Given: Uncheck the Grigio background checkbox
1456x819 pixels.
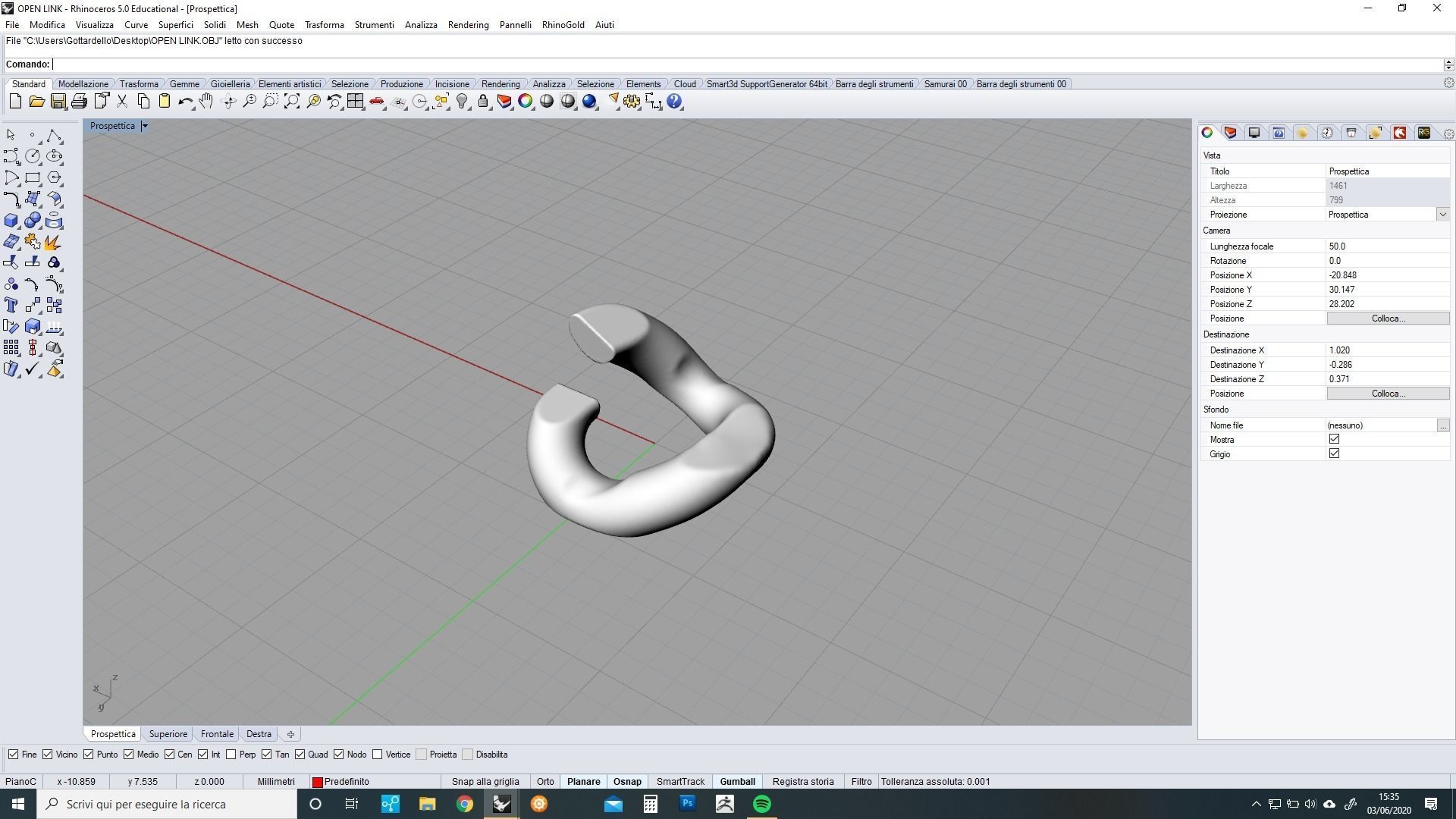Looking at the screenshot, I should pos(1334,453).
